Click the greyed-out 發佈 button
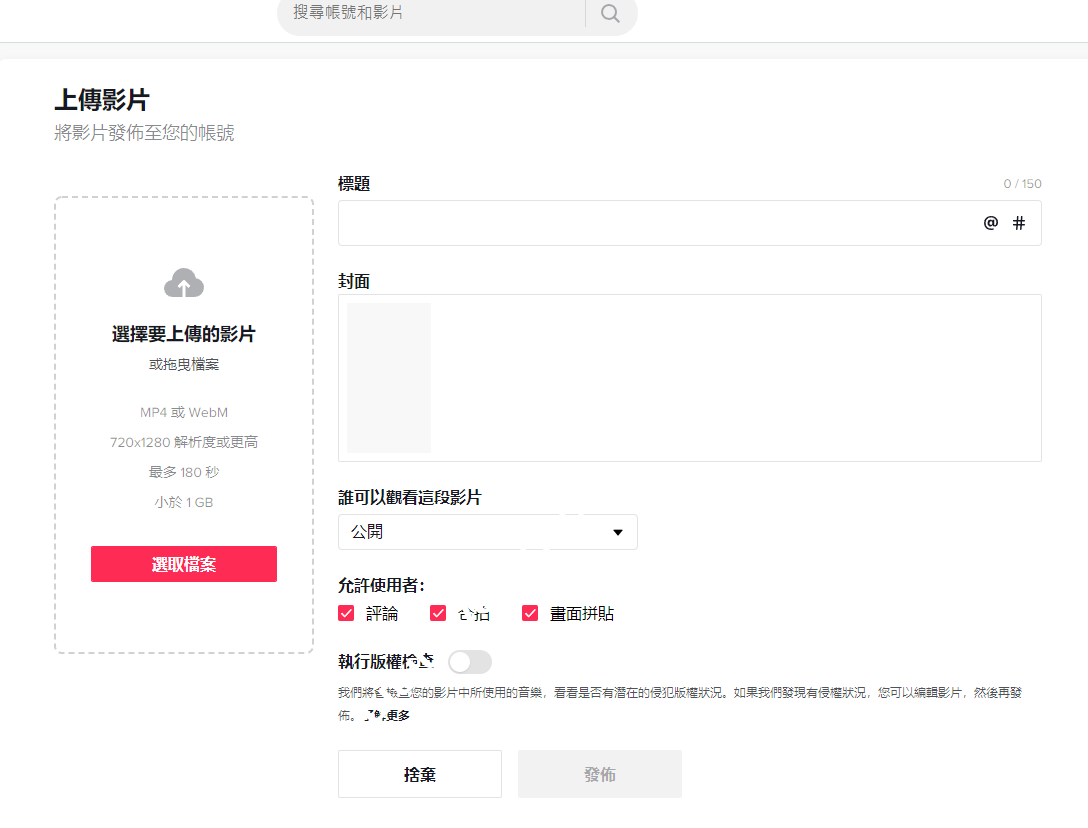 [x=600, y=774]
